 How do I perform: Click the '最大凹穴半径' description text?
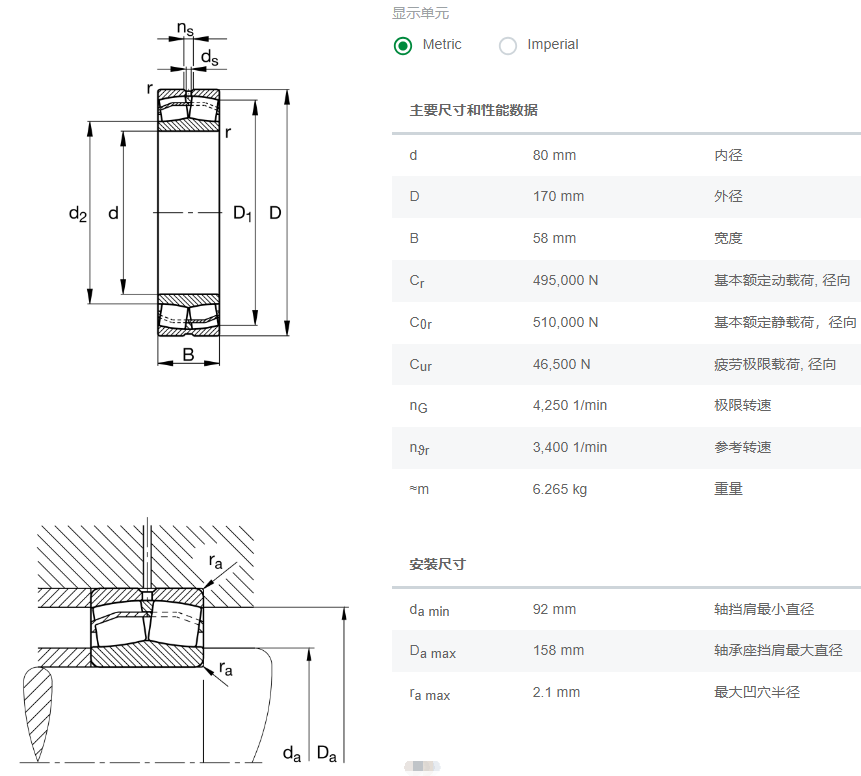[x=757, y=692]
